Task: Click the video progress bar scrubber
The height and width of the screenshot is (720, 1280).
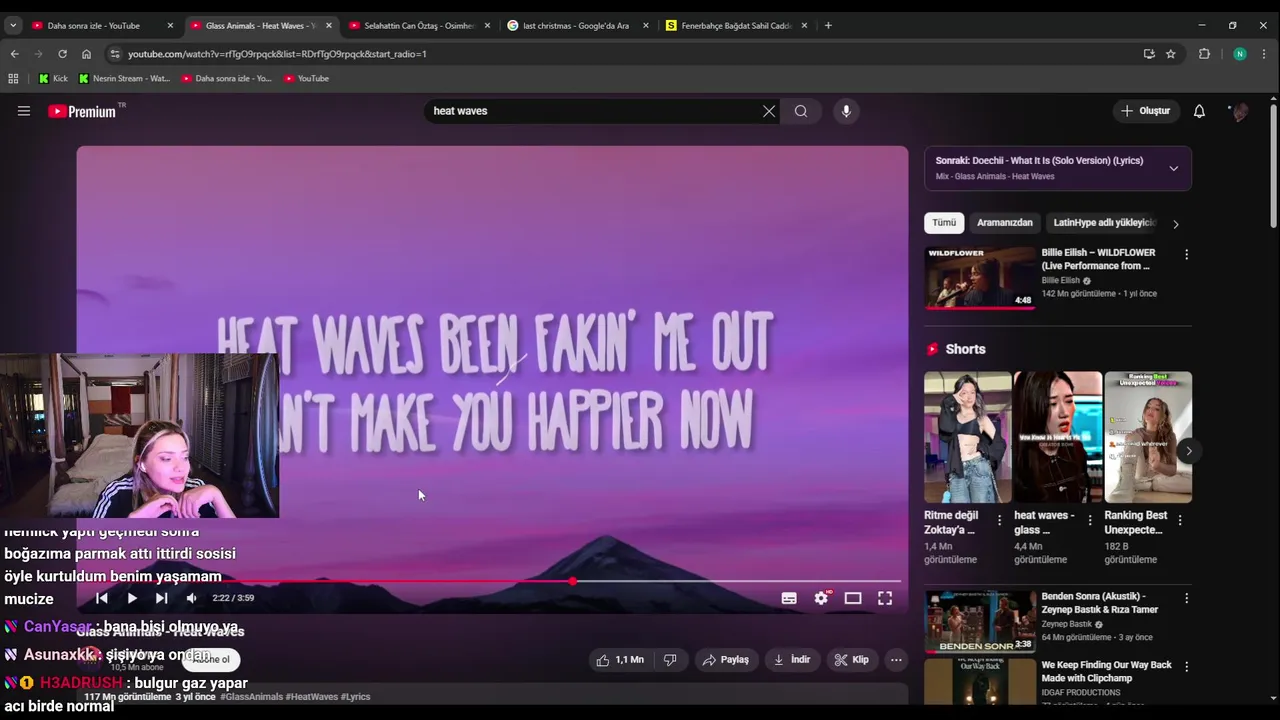Action: click(572, 581)
